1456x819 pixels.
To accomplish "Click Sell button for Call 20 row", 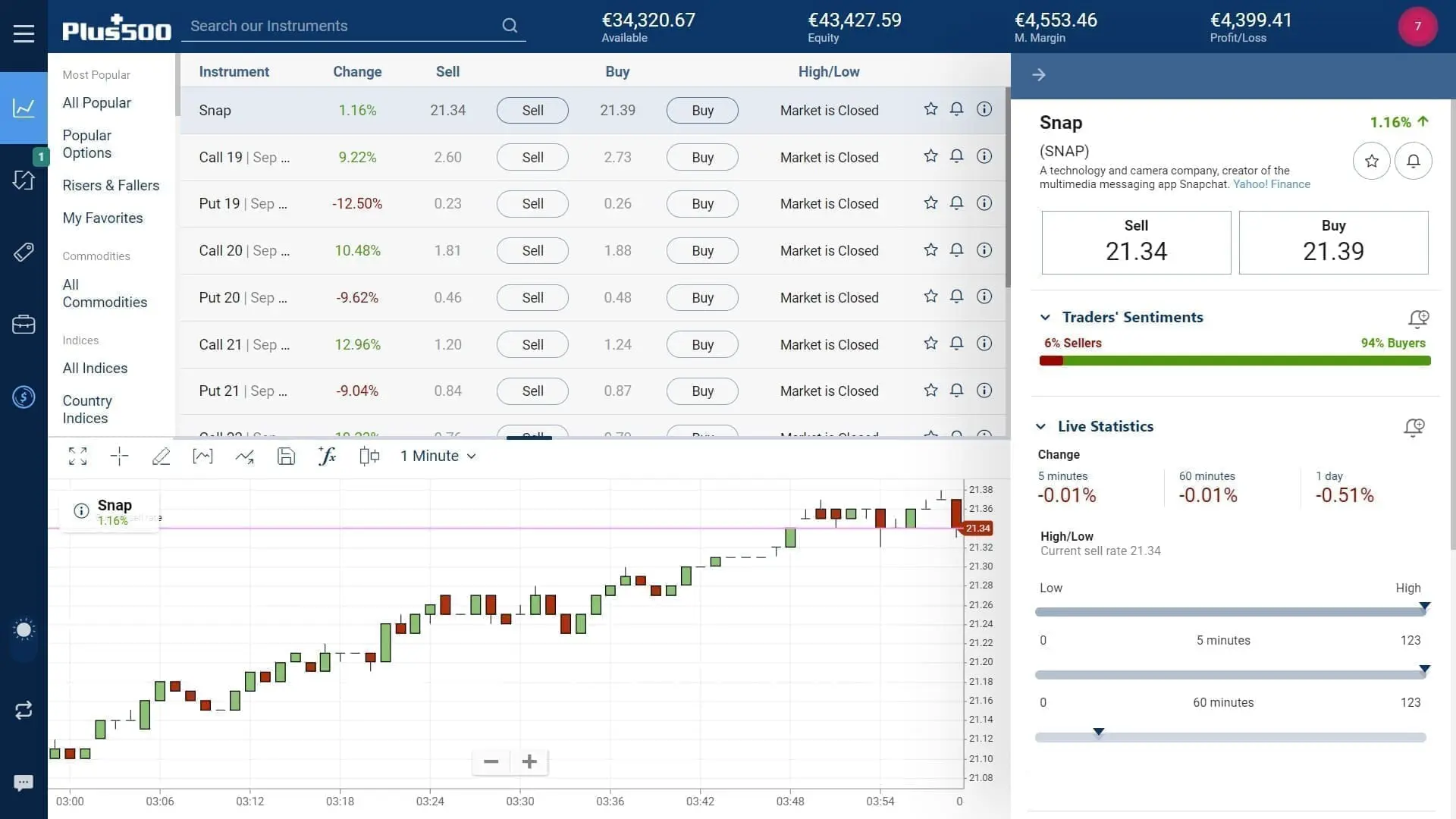I will (532, 250).
